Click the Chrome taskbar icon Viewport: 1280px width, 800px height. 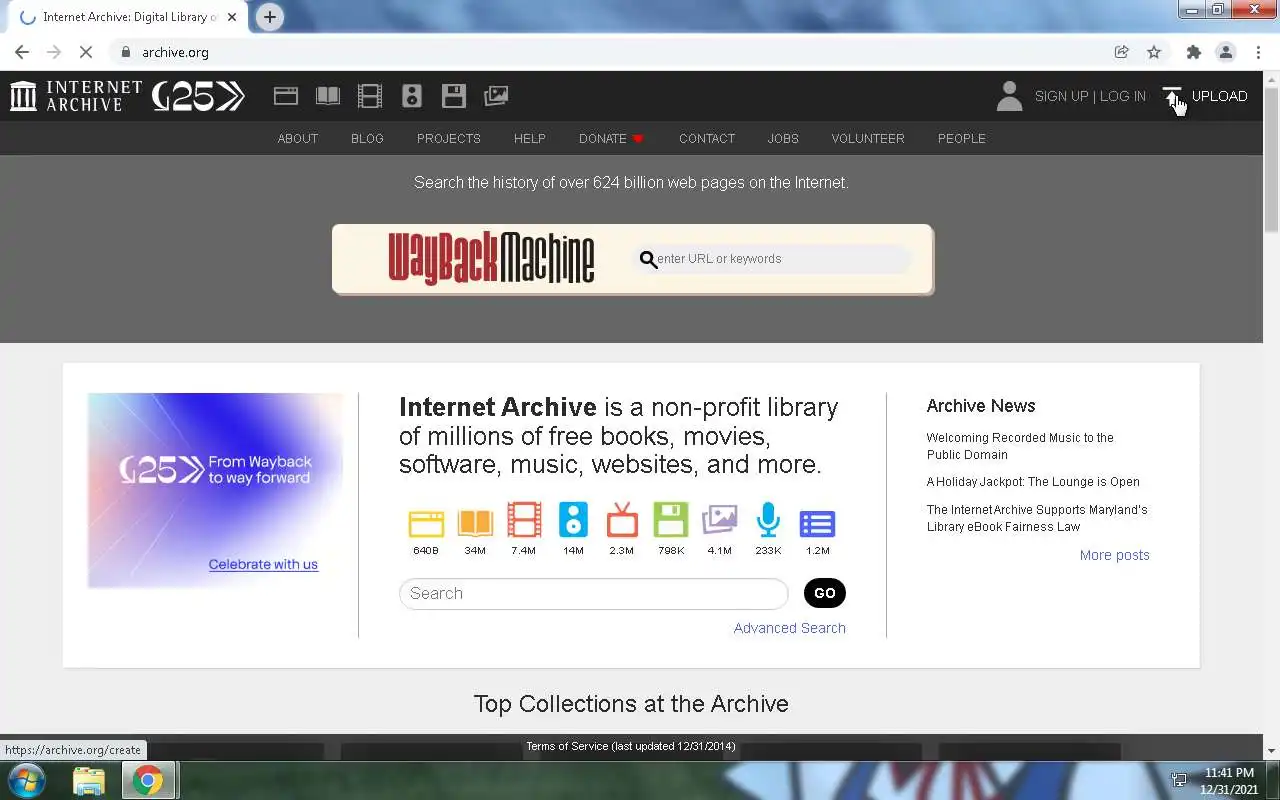tap(148, 780)
